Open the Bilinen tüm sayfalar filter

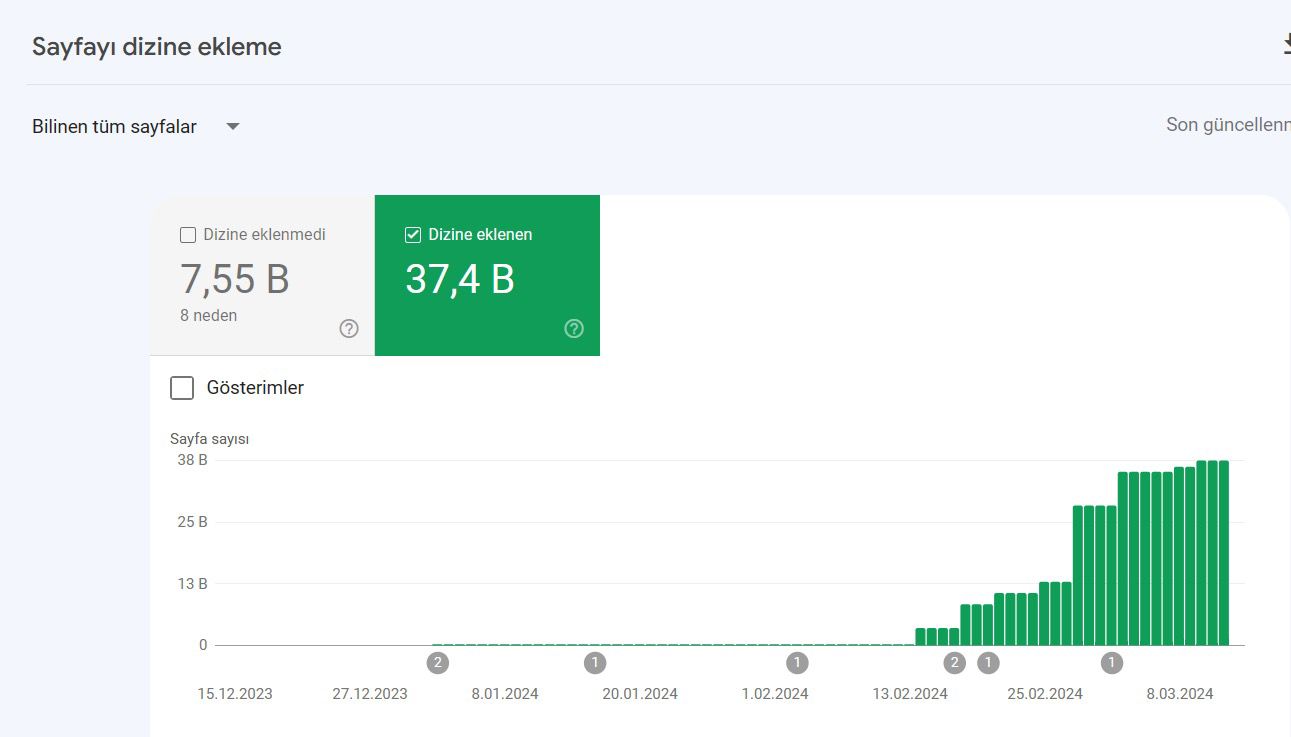point(136,127)
